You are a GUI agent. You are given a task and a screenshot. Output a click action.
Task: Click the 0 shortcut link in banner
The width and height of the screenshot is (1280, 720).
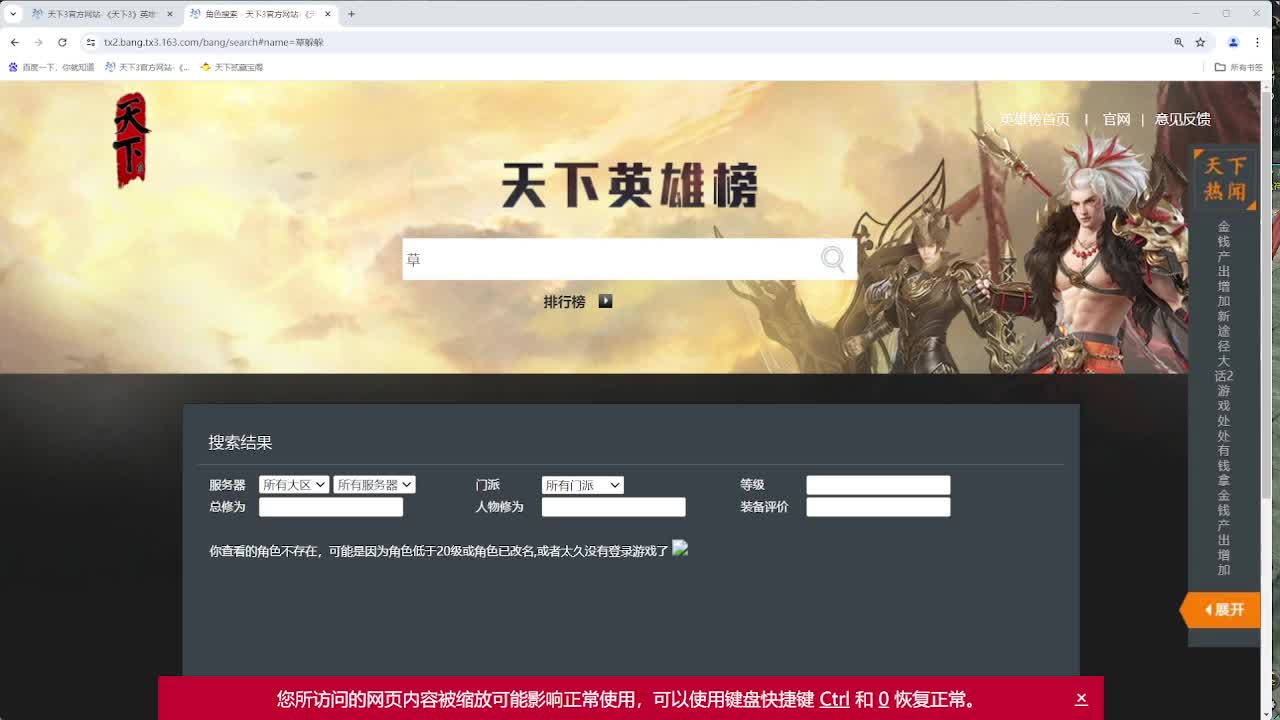(x=883, y=699)
